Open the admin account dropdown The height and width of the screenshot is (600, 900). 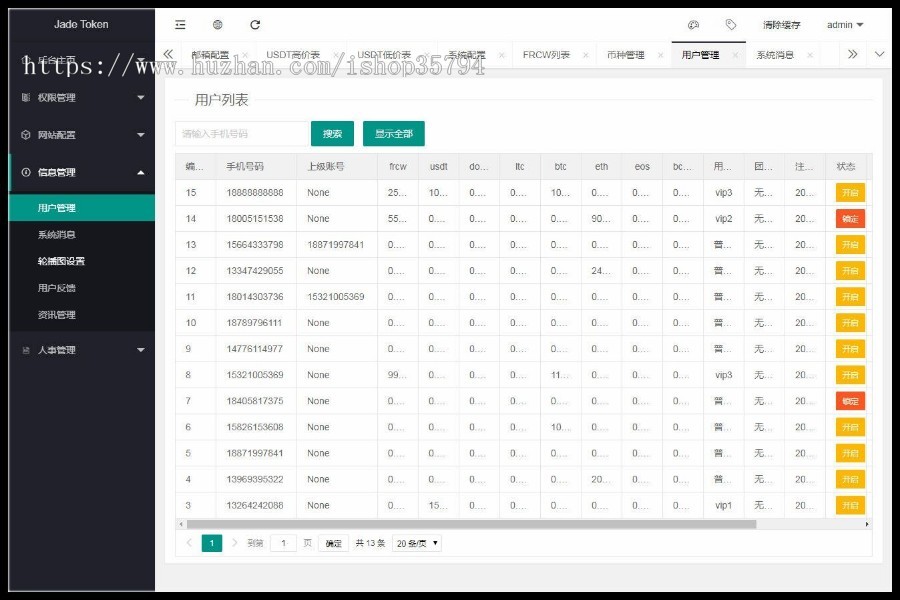845,24
